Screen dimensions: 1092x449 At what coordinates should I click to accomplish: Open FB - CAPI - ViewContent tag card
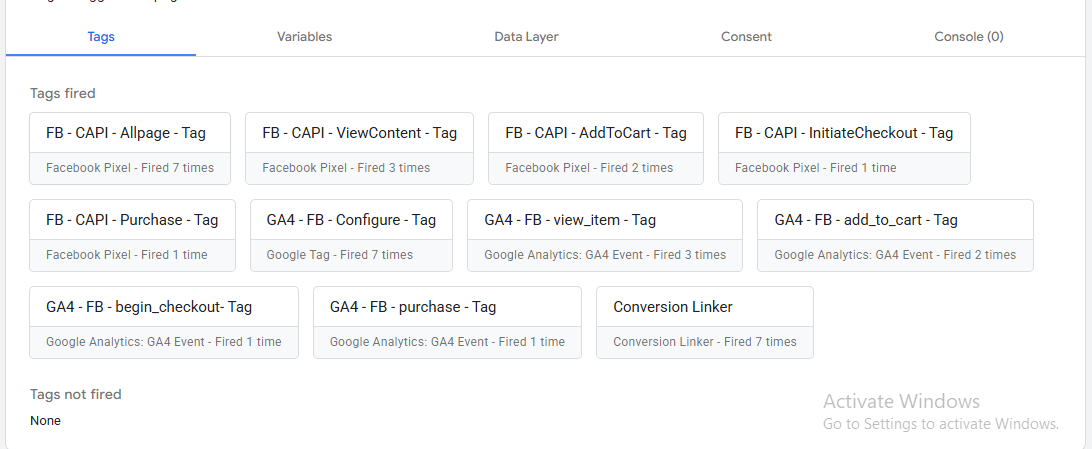click(x=359, y=148)
